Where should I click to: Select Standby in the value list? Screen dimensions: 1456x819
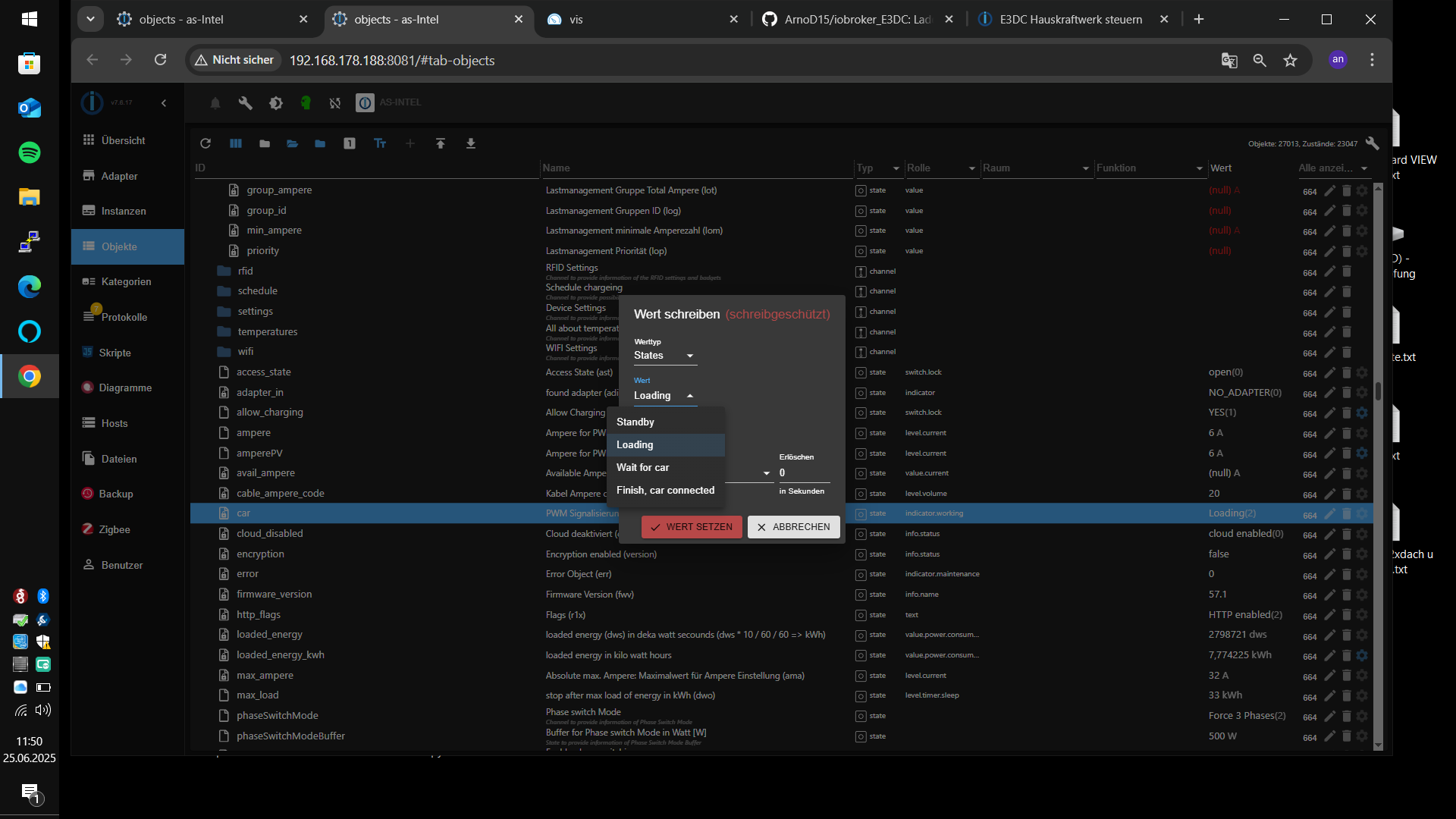point(665,422)
